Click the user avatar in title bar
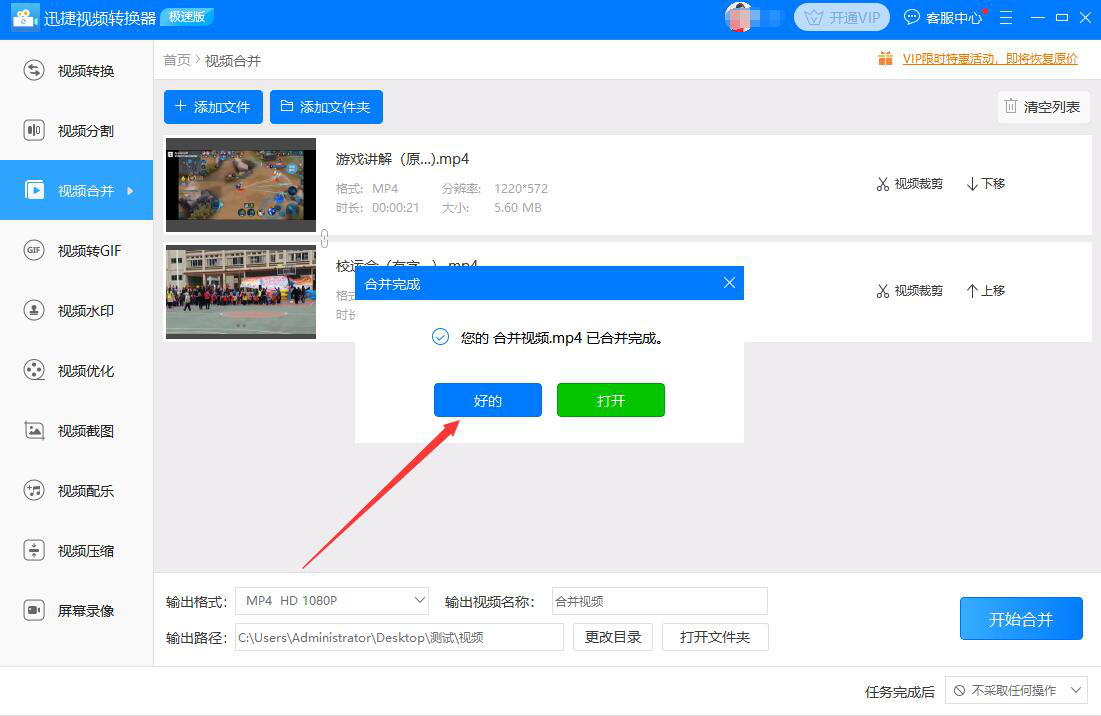 [739, 18]
